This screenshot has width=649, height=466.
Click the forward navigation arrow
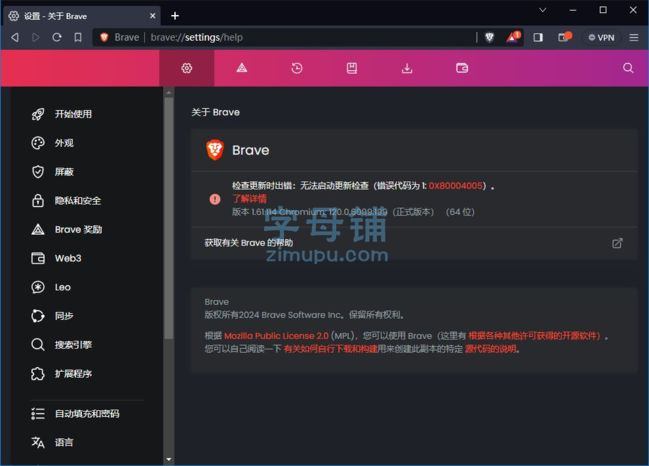[x=36, y=38]
